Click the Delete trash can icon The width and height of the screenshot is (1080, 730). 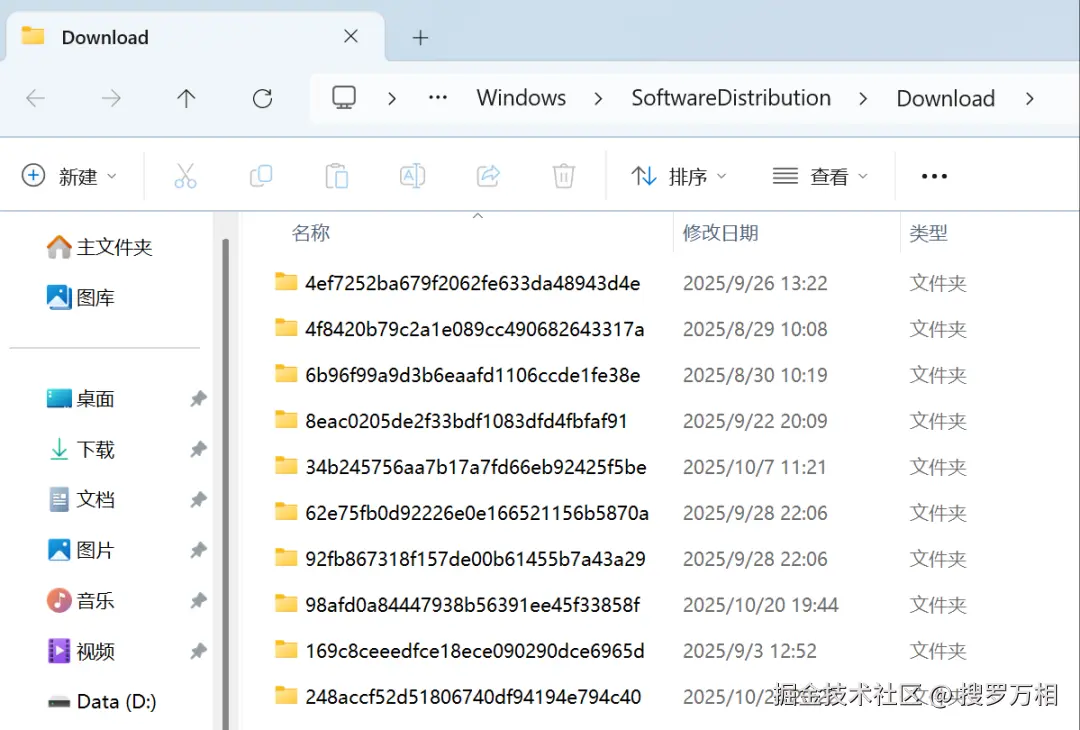click(563, 176)
